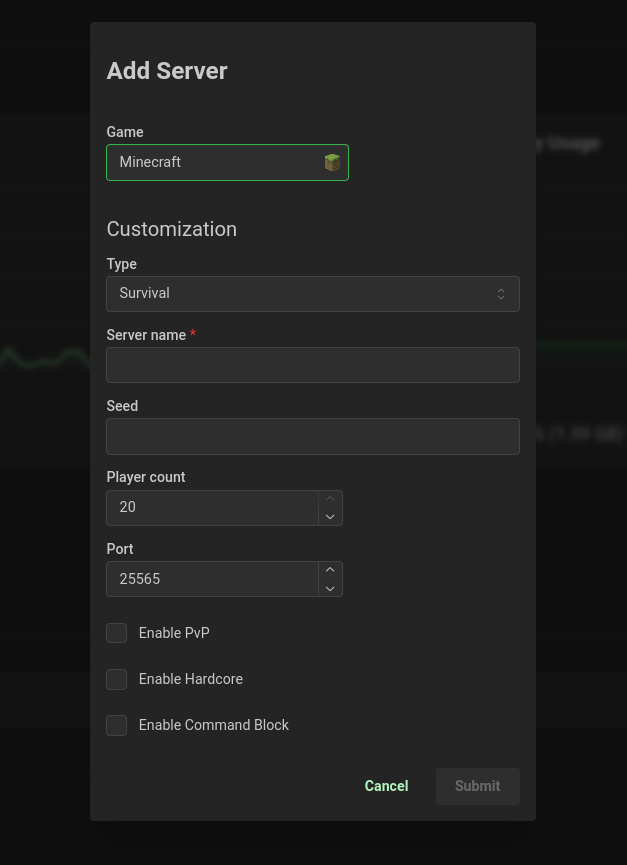Enable the PvP checkbox
This screenshot has height=865, width=627.
(x=117, y=633)
